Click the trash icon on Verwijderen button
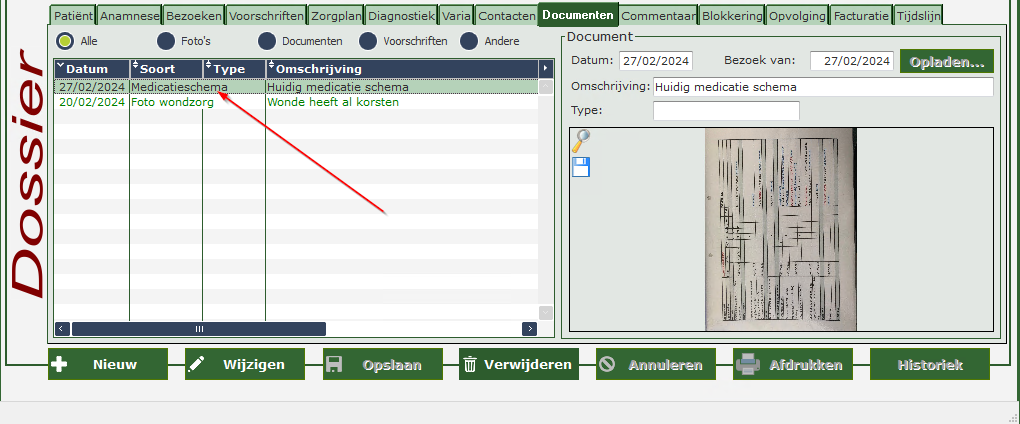Viewport: 1020px width, 424px height. [x=470, y=365]
